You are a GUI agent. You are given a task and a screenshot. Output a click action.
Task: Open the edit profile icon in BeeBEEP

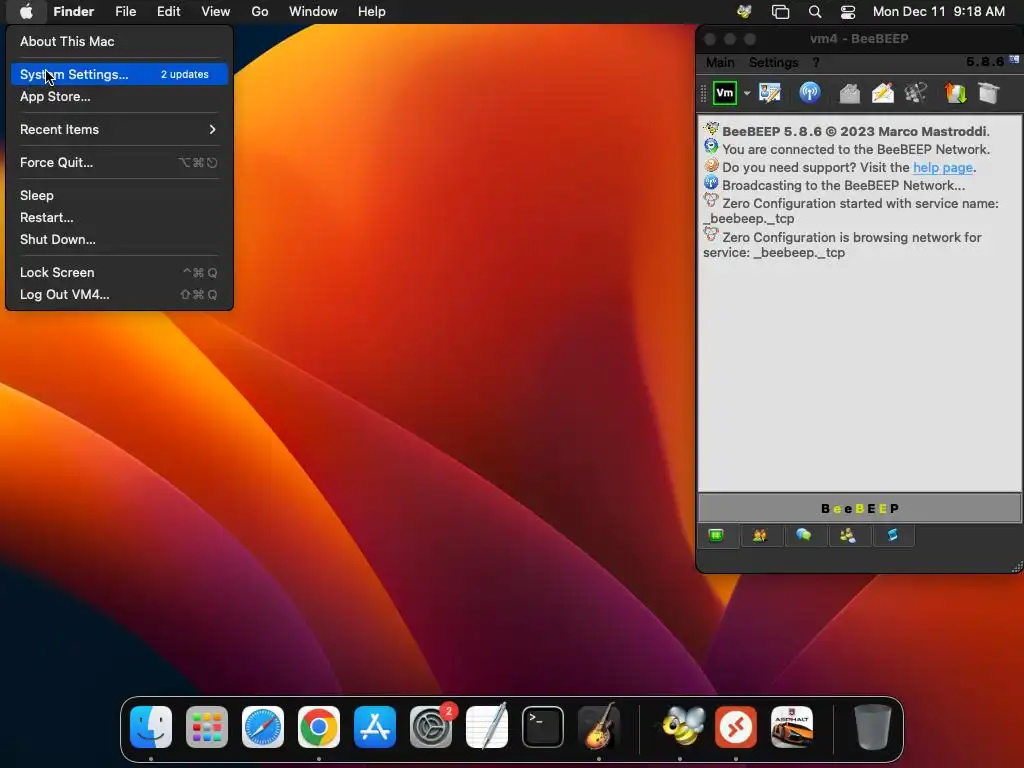pyautogui.click(x=770, y=93)
